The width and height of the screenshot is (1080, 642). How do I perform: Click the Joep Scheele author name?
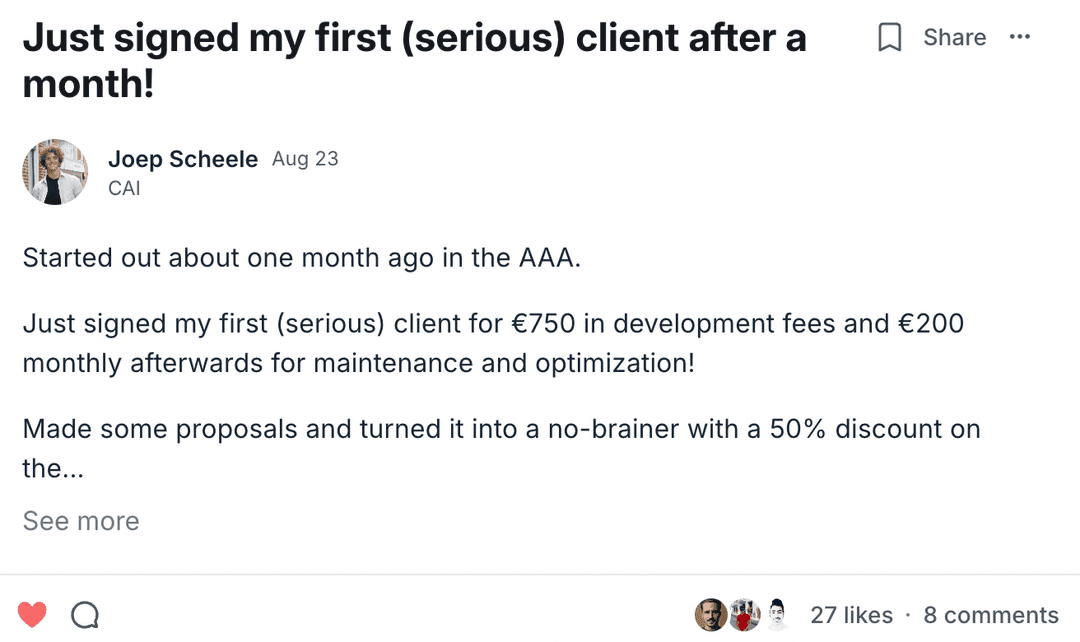tap(182, 159)
